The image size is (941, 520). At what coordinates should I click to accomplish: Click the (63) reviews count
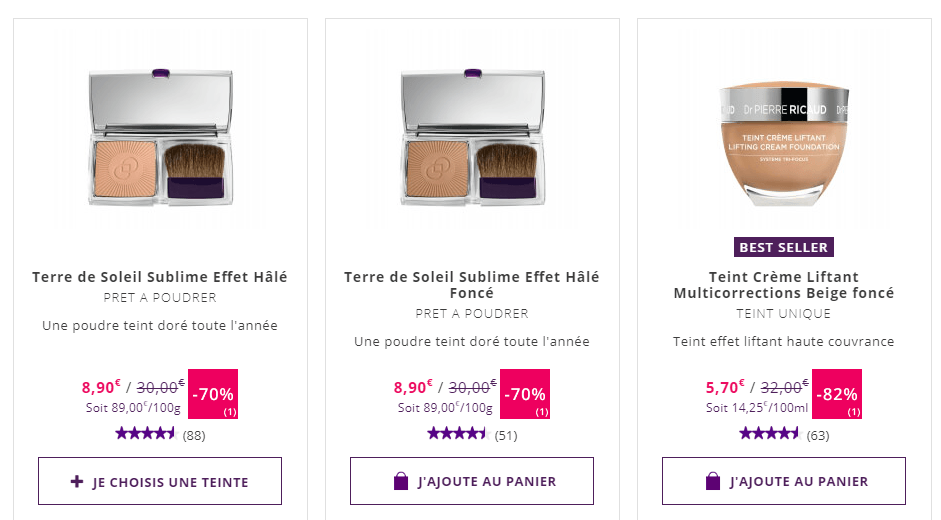tap(818, 435)
